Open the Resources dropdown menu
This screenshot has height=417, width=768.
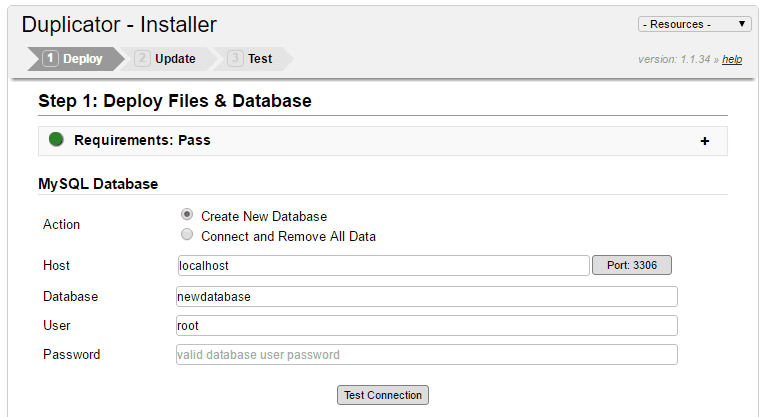tap(695, 24)
